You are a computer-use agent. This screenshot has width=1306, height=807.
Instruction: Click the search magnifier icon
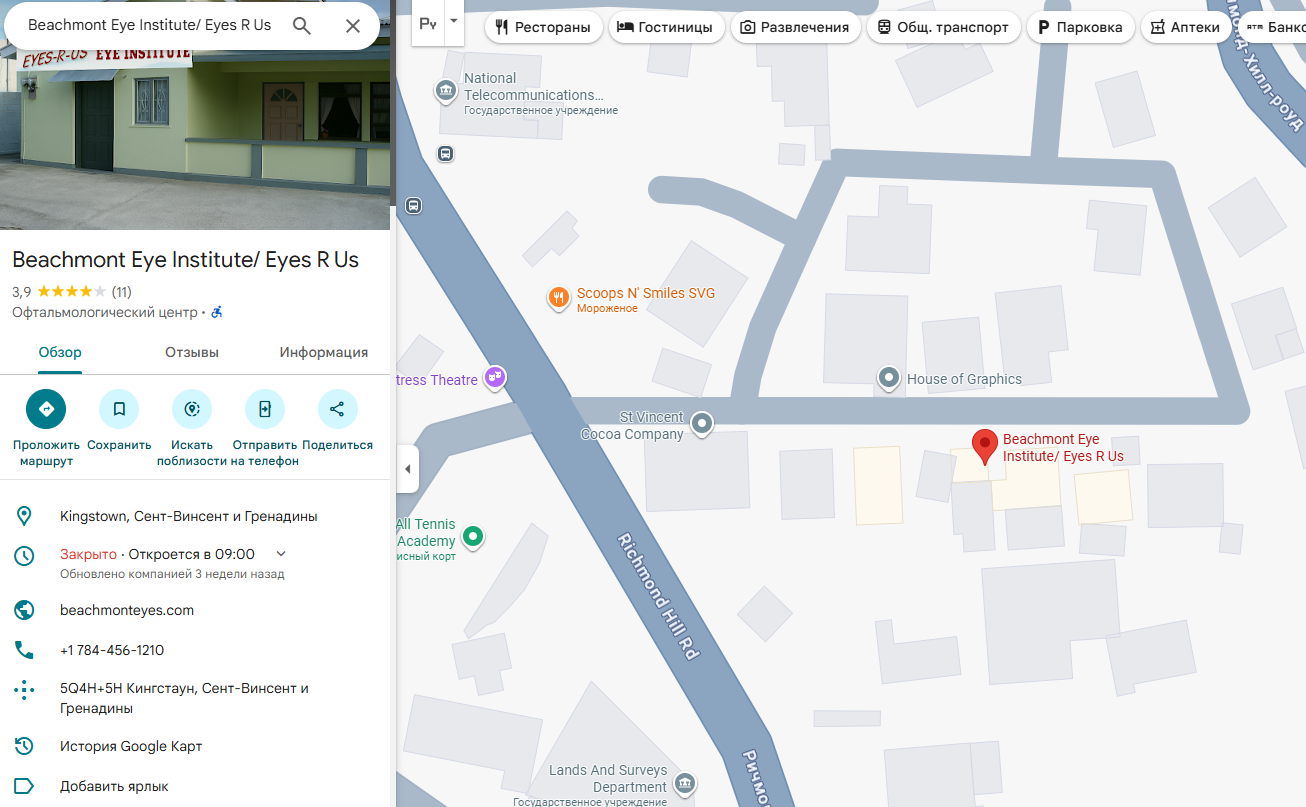tap(302, 26)
